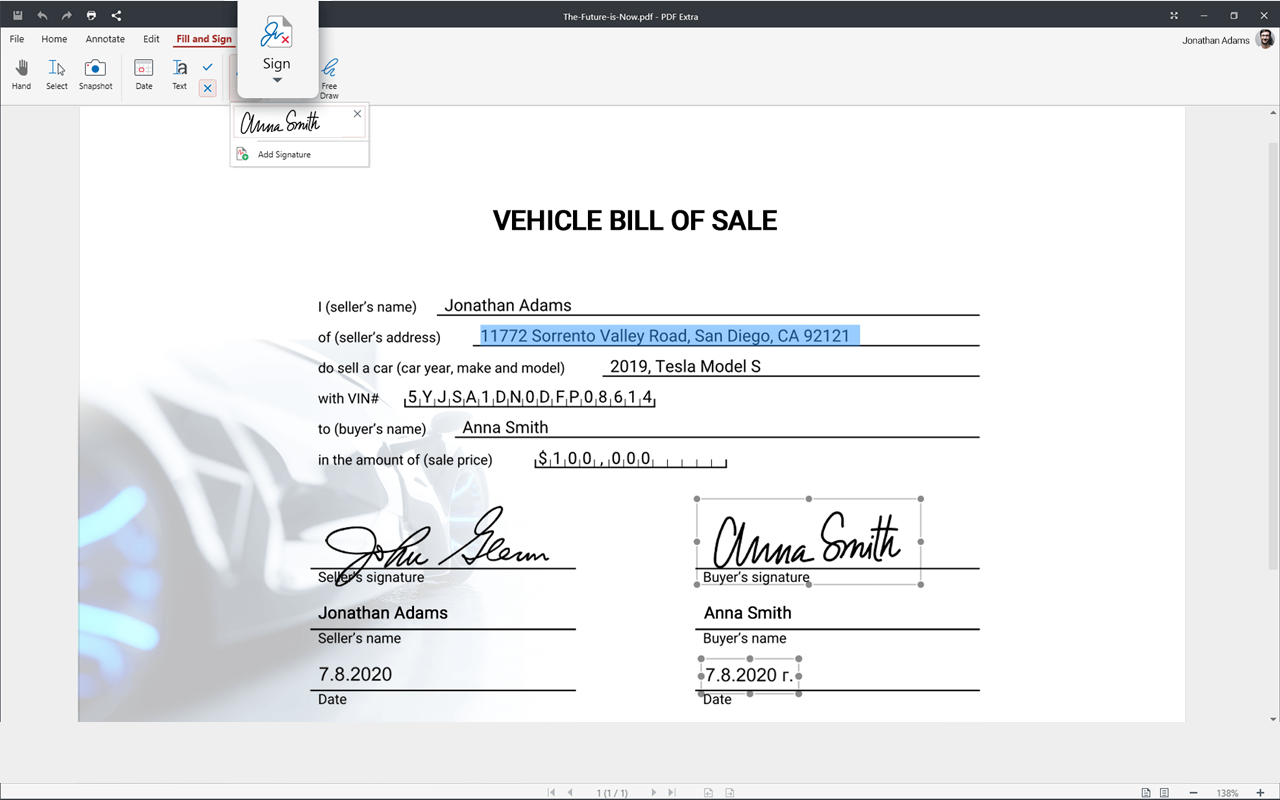This screenshot has width=1280, height=800.
Task: Toggle full screen mode icon
Action: tap(1174, 15)
